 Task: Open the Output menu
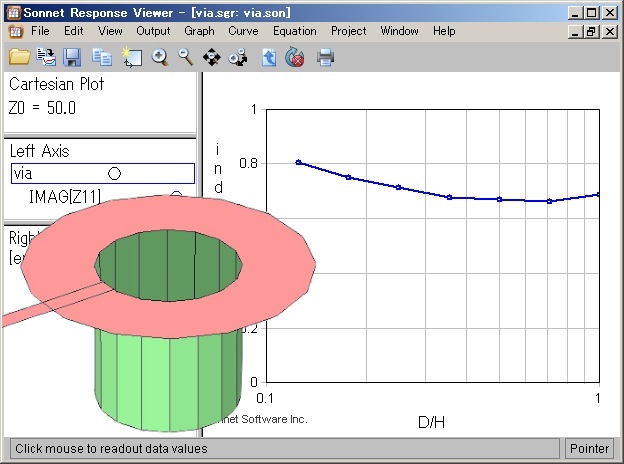pos(153,31)
